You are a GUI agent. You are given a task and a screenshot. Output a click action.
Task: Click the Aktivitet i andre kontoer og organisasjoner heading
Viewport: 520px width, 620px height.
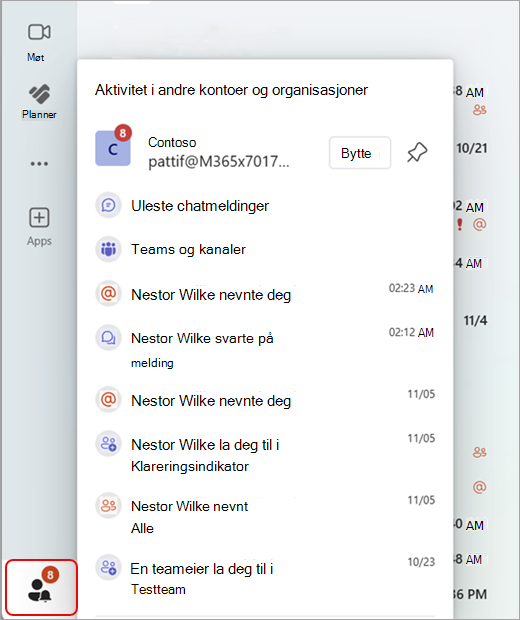click(x=231, y=90)
